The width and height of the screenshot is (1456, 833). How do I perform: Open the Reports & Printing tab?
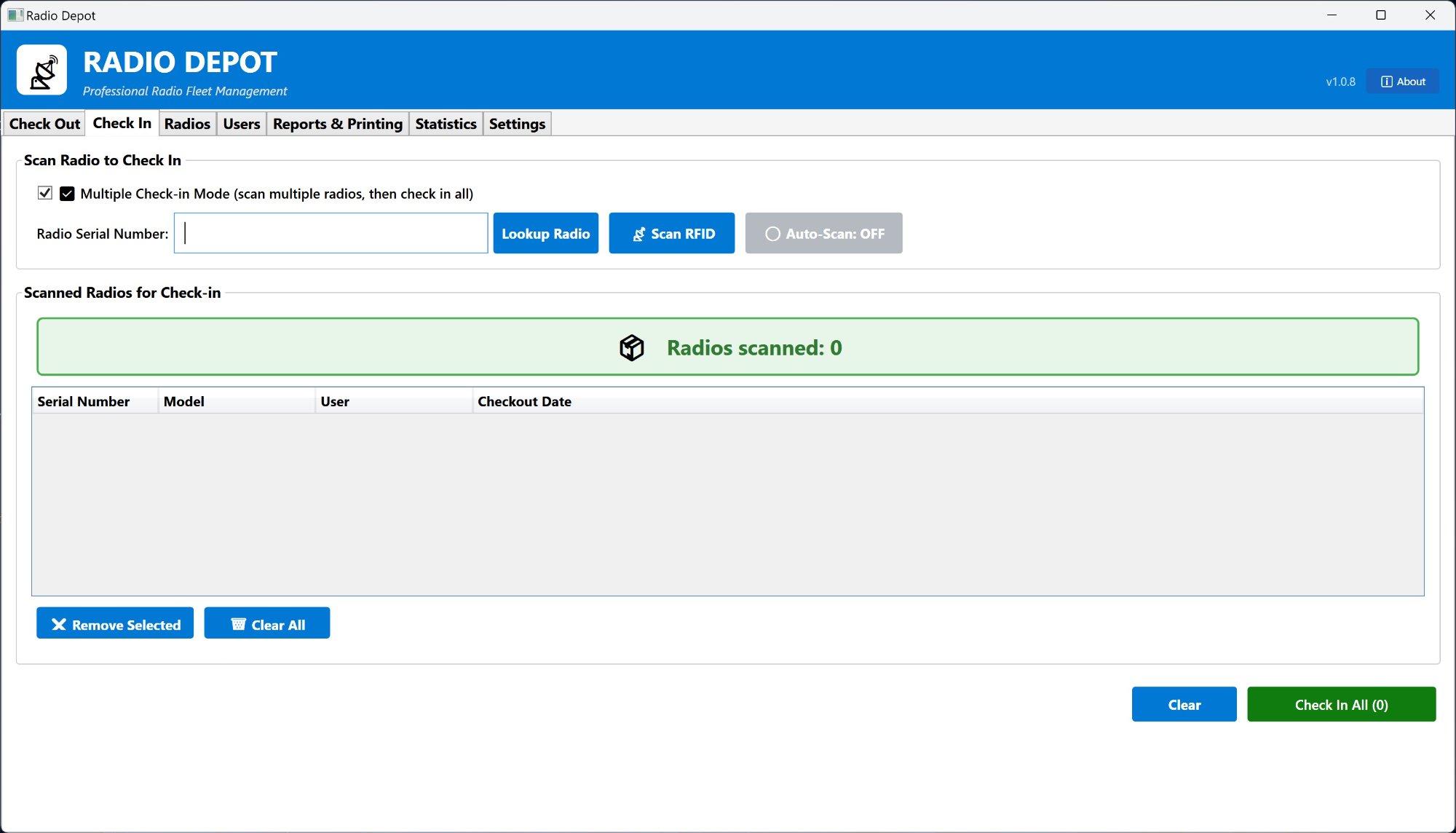[337, 124]
